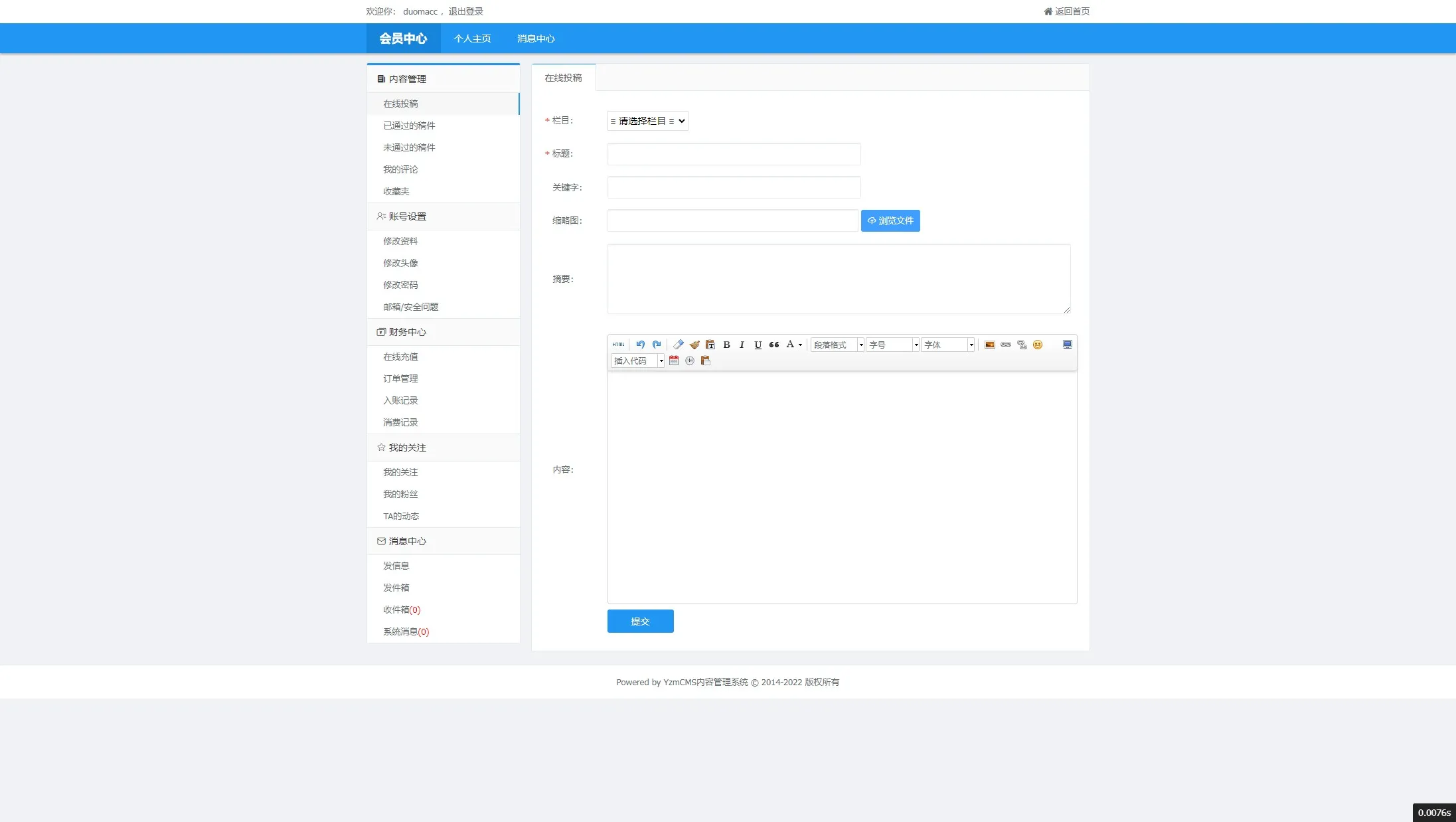Click the blue 浏览文件 browse button
Screen dimensions: 1456x822
(890, 220)
